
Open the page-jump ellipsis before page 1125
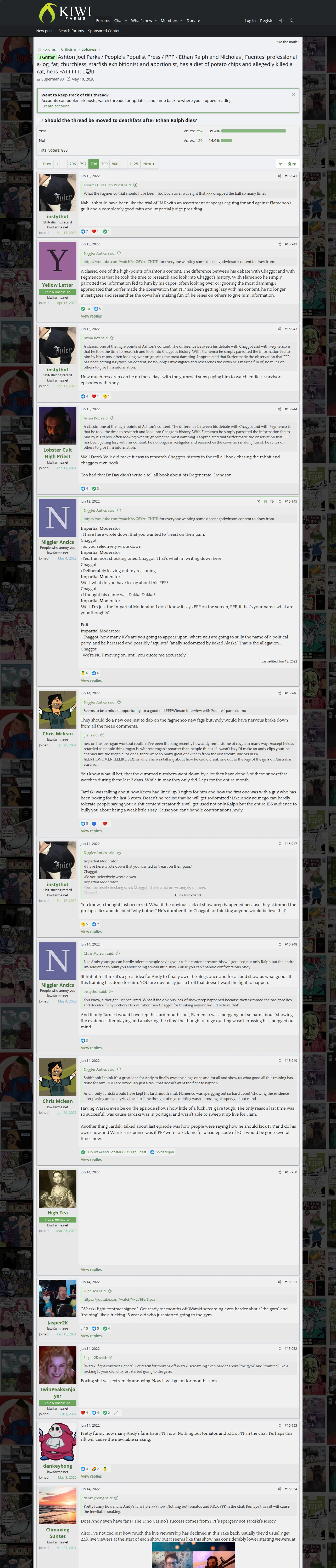click(x=124, y=164)
